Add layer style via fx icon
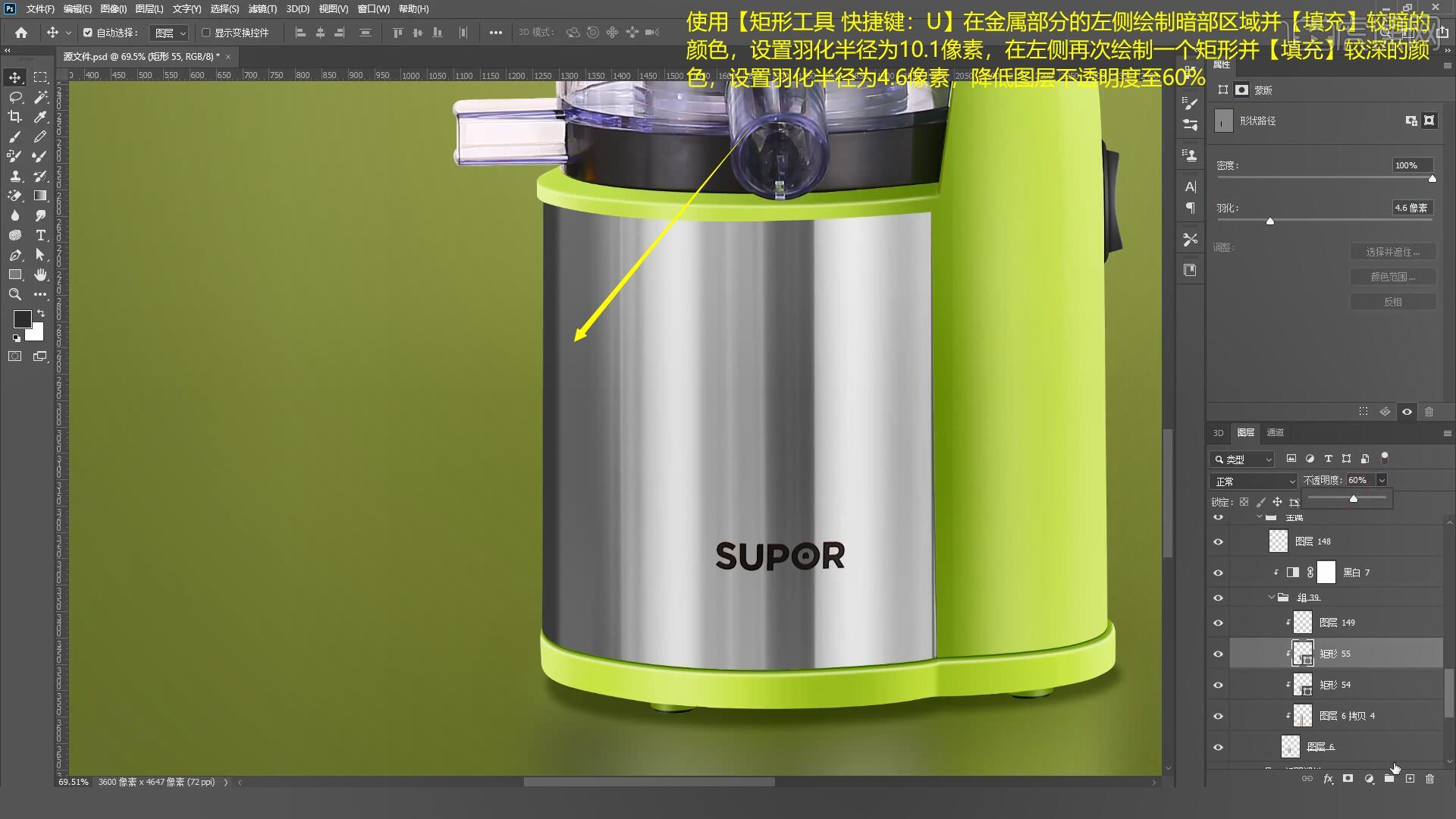Viewport: 1456px width, 819px height. (1328, 779)
